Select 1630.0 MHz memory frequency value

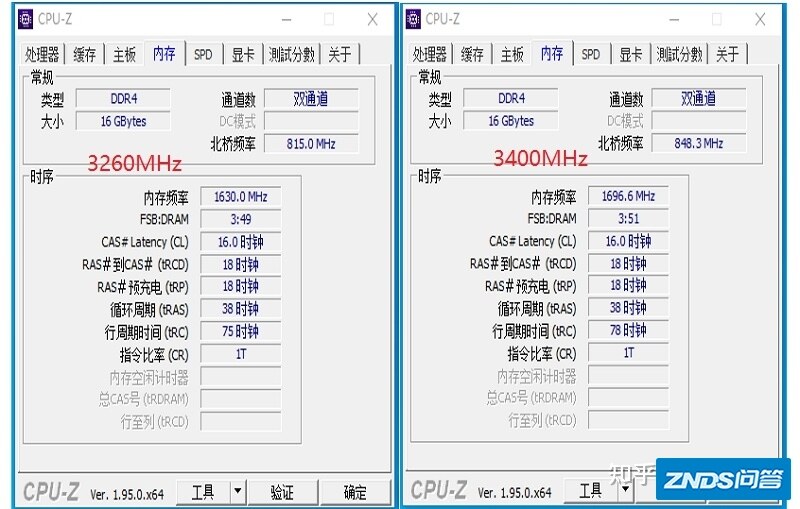tap(240, 197)
